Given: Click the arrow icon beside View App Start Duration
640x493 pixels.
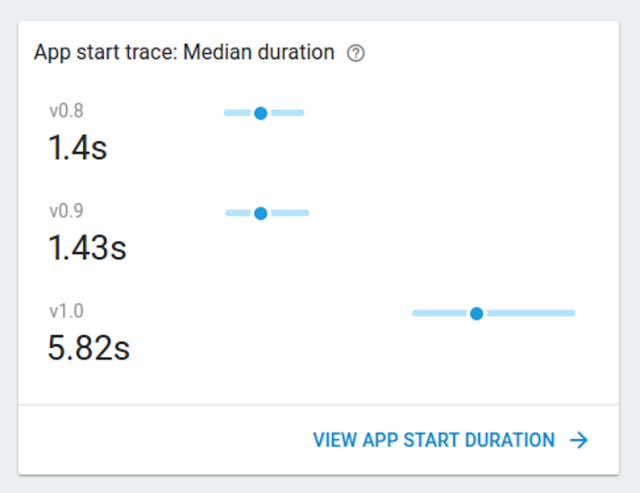Looking at the screenshot, I should 578,440.
